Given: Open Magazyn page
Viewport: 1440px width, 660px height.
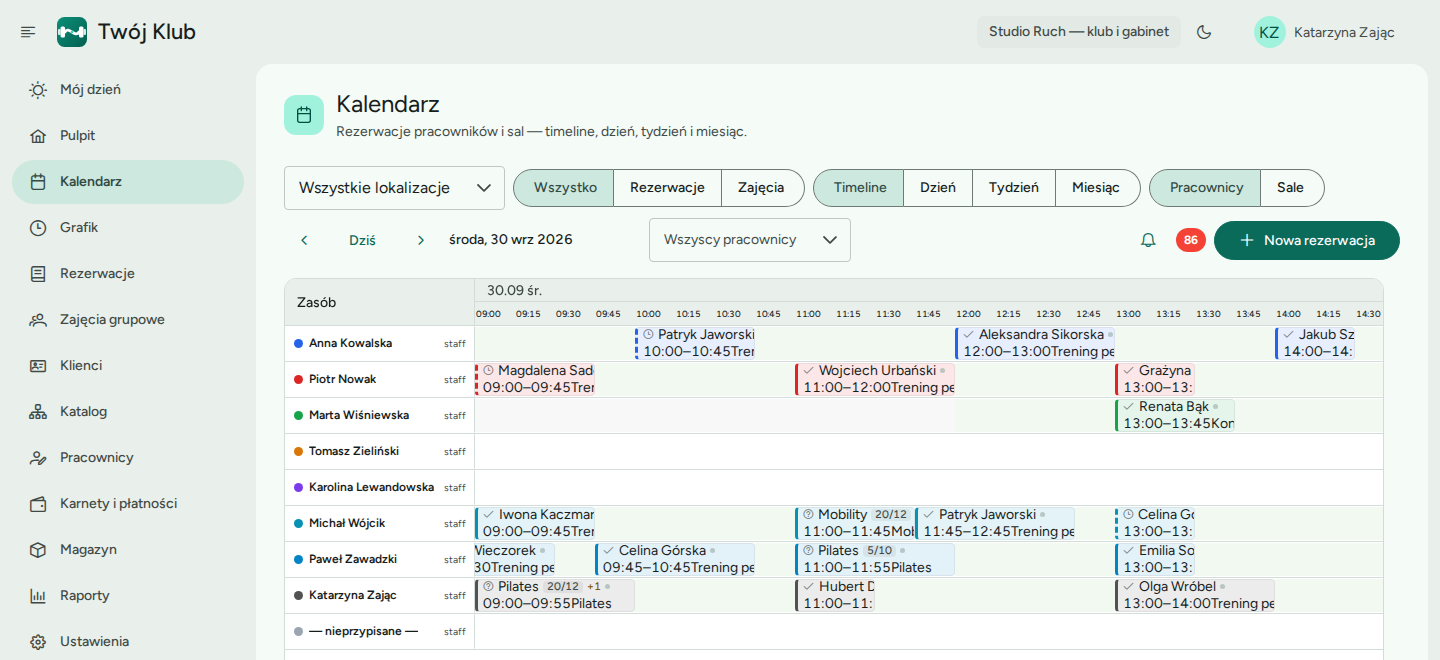Looking at the screenshot, I should [x=128, y=550].
